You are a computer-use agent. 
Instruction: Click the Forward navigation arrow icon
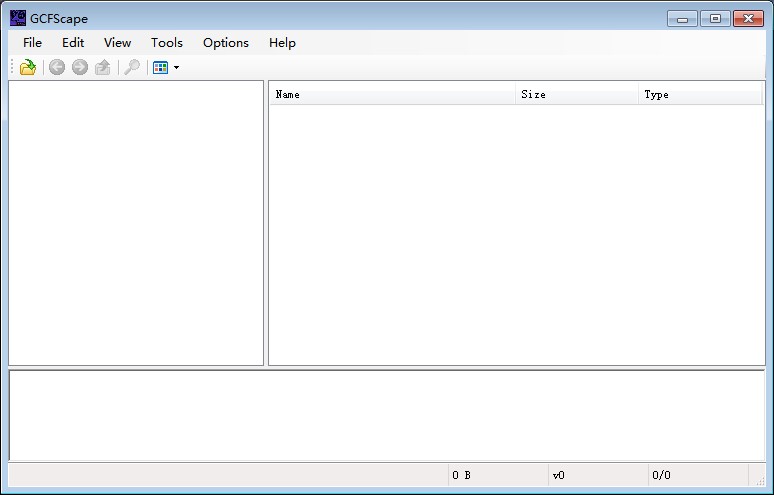79,67
